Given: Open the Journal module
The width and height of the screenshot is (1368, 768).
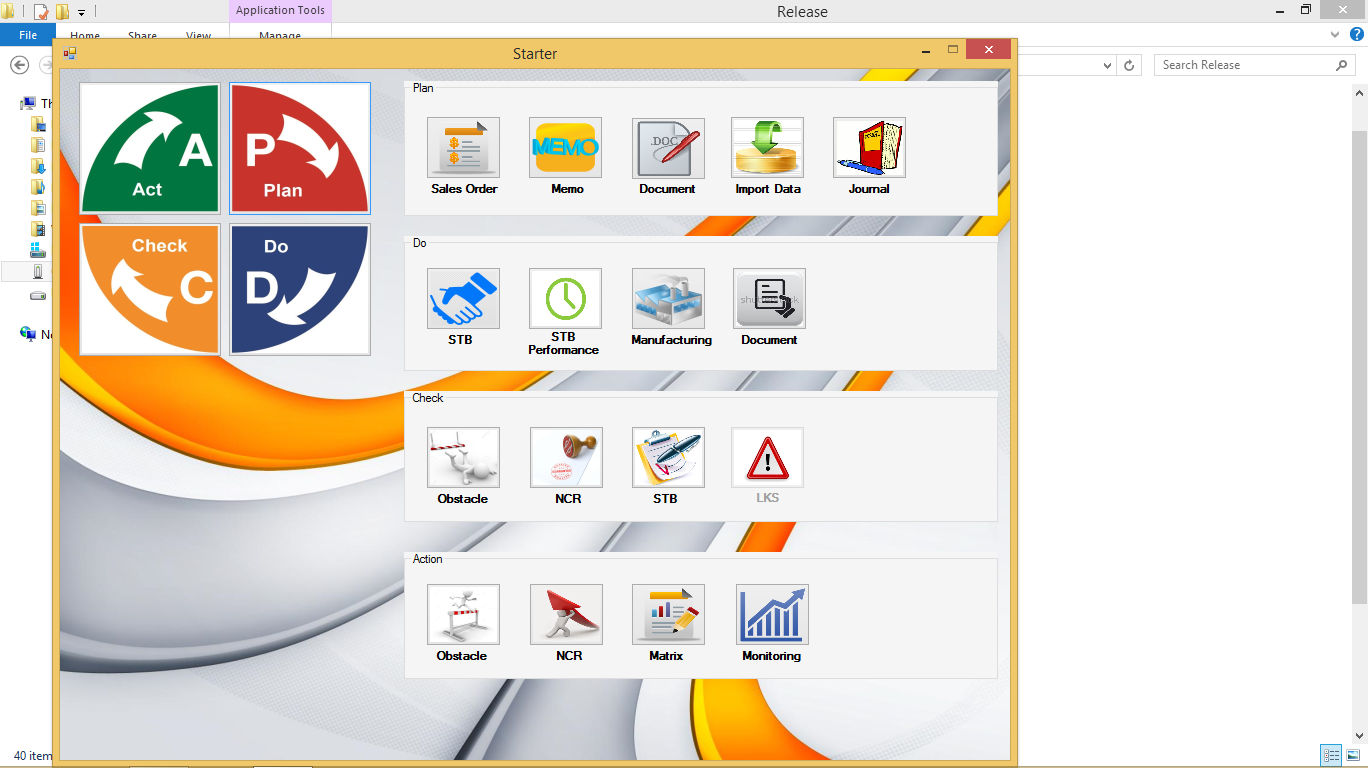Looking at the screenshot, I should (869, 148).
